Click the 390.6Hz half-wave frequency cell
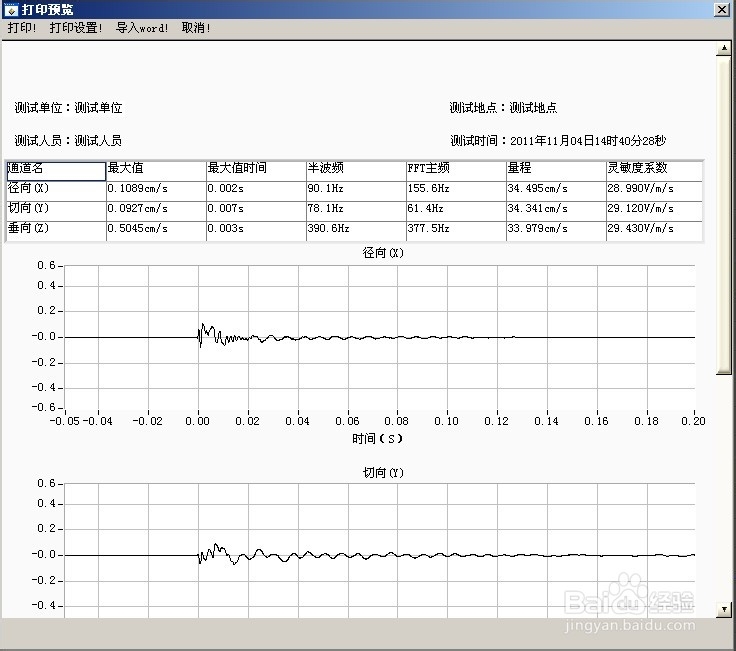Image resolution: width=736 pixels, height=651 pixels. pos(356,231)
